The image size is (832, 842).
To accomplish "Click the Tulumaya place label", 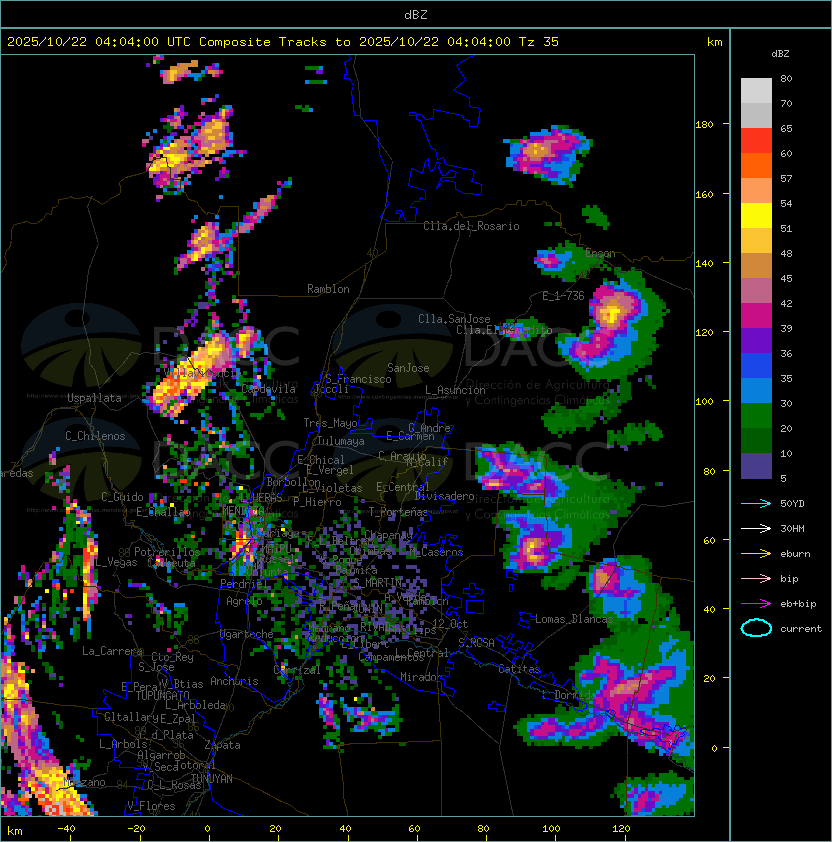I will (341, 441).
